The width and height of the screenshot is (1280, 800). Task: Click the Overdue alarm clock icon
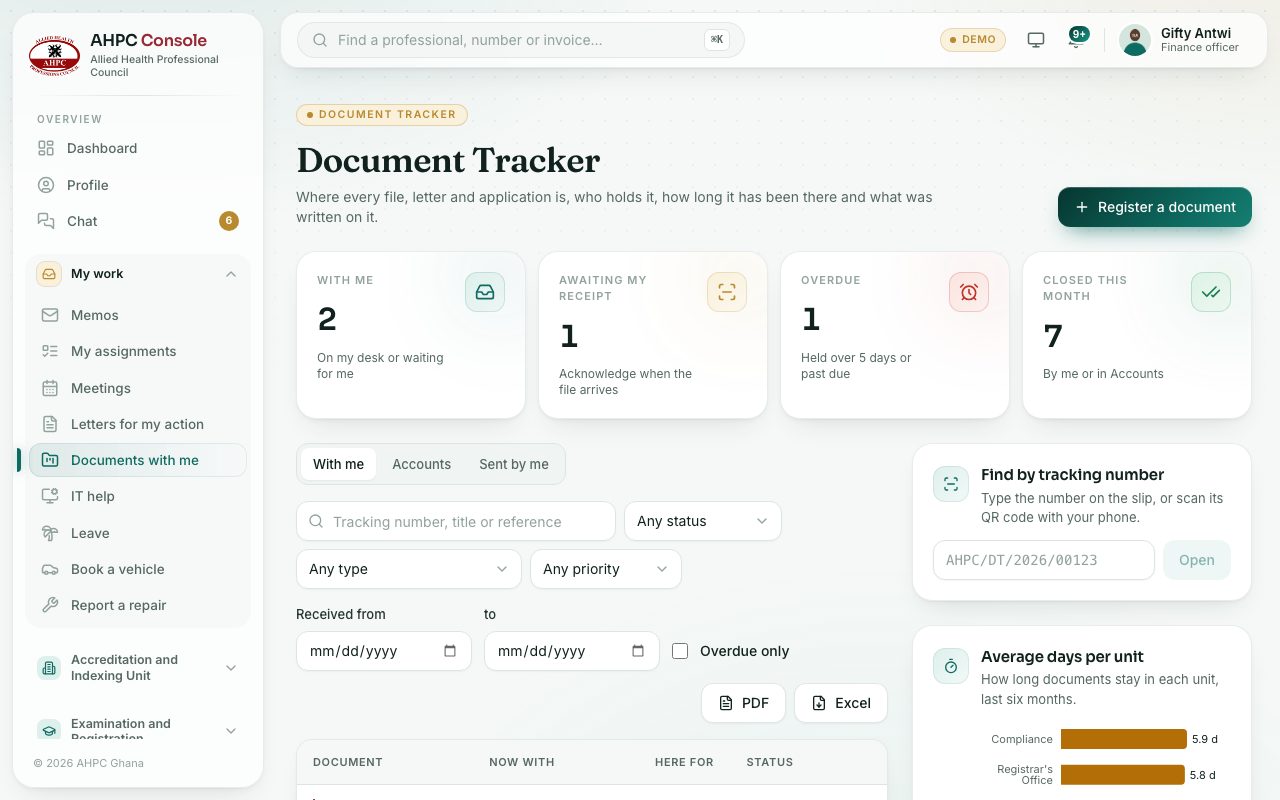[969, 292]
